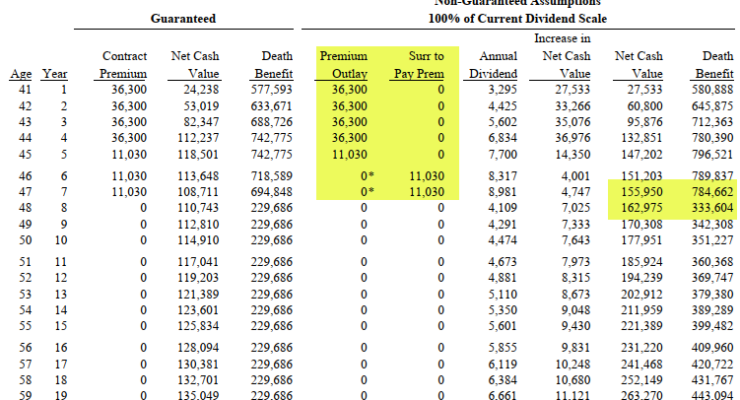Select highlighted death benefit 784,662
740x400 pixels.
tap(713, 192)
